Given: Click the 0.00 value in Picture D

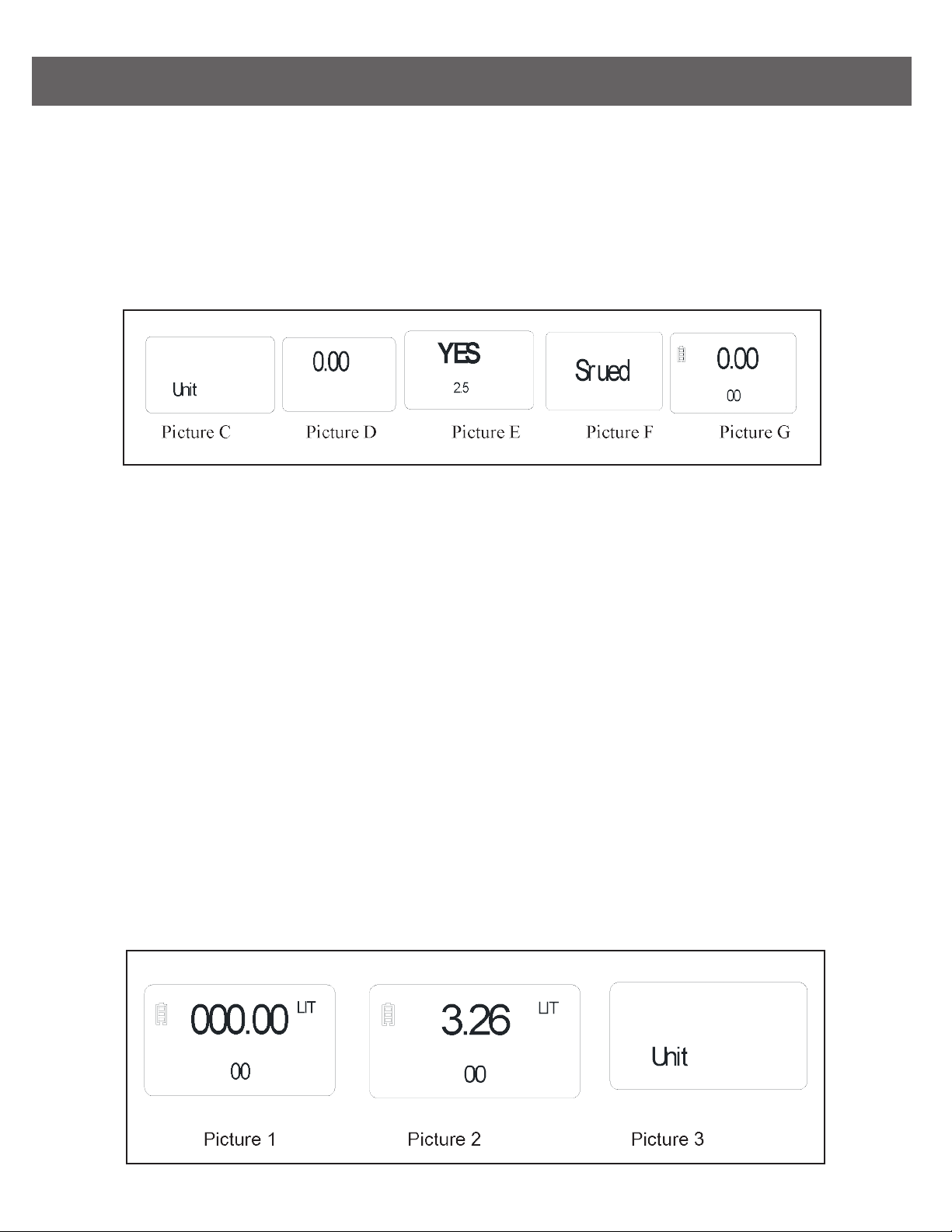Looking at the screenshot, I should click(x=331, y=361).
